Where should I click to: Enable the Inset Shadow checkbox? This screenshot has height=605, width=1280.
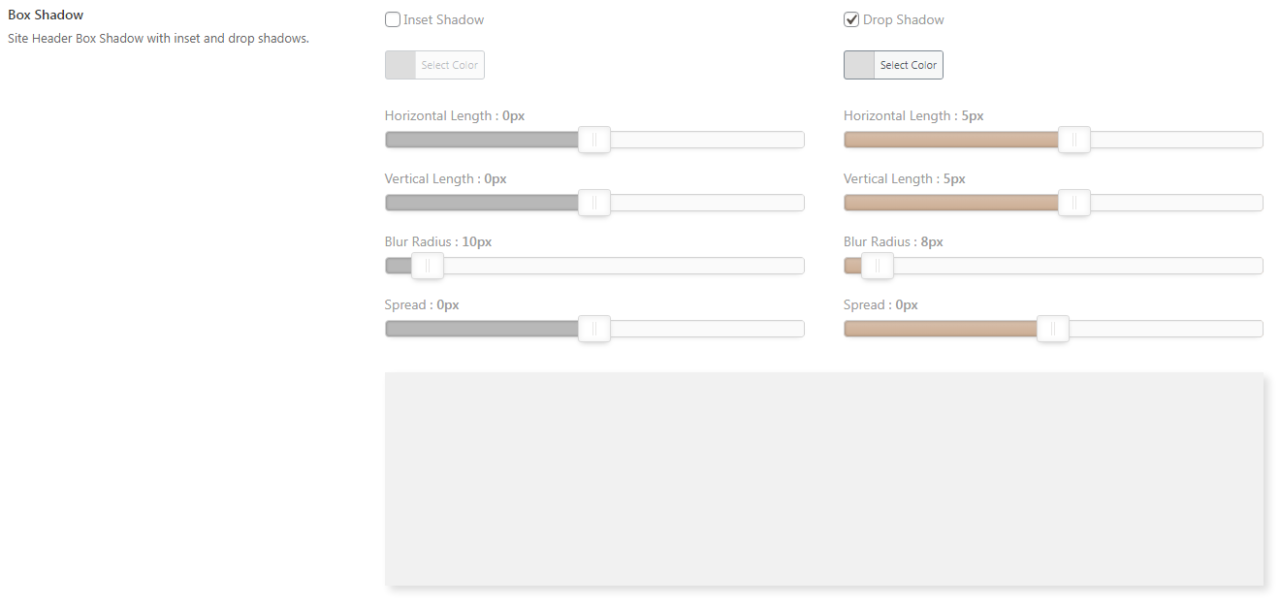[392, 19]
